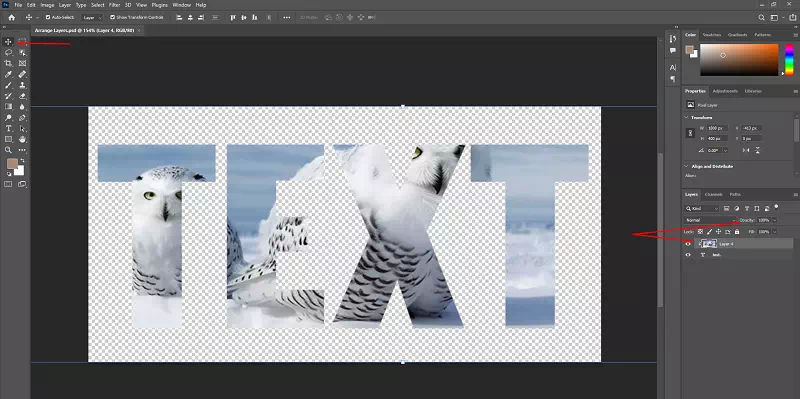The image size is (800, 399).
Task: Toggle lock image pixels brush icon
Action: 710,232
